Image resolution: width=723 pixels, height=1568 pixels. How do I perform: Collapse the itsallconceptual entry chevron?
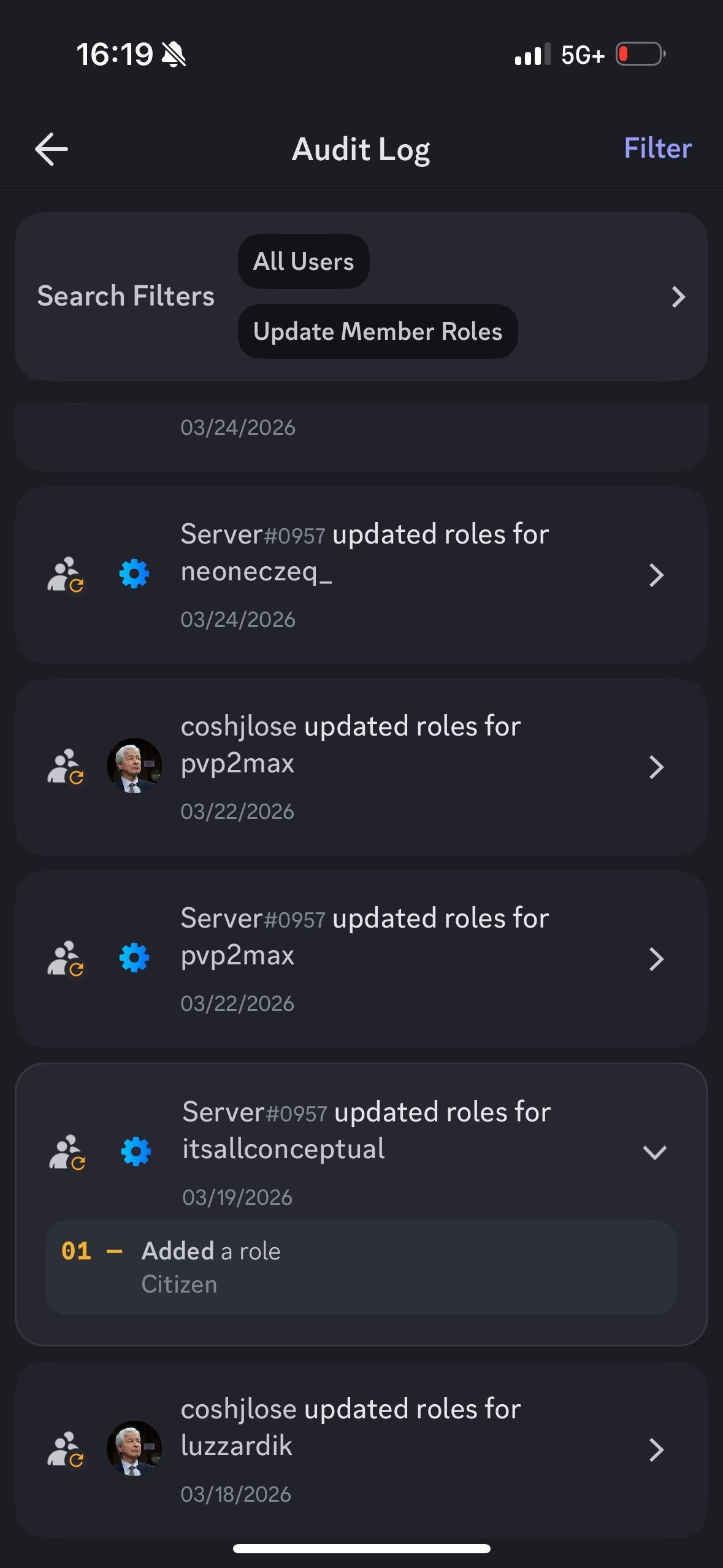click(654, 1152)
